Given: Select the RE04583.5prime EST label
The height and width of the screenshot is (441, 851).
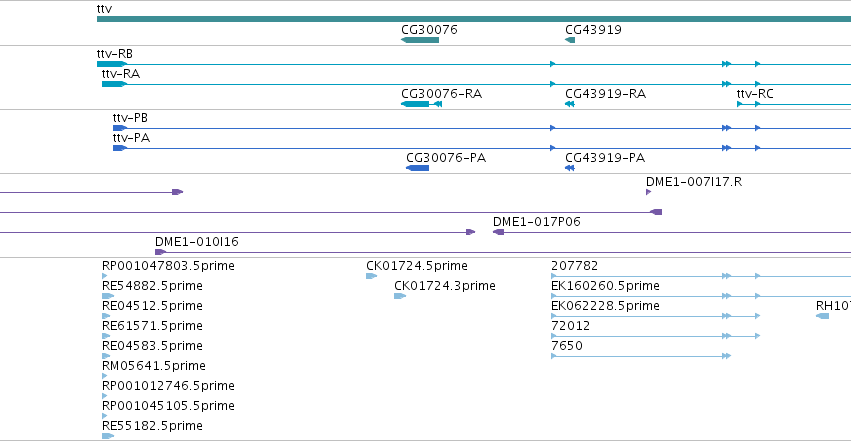Looking at the screenshot, I should [152, 346].
